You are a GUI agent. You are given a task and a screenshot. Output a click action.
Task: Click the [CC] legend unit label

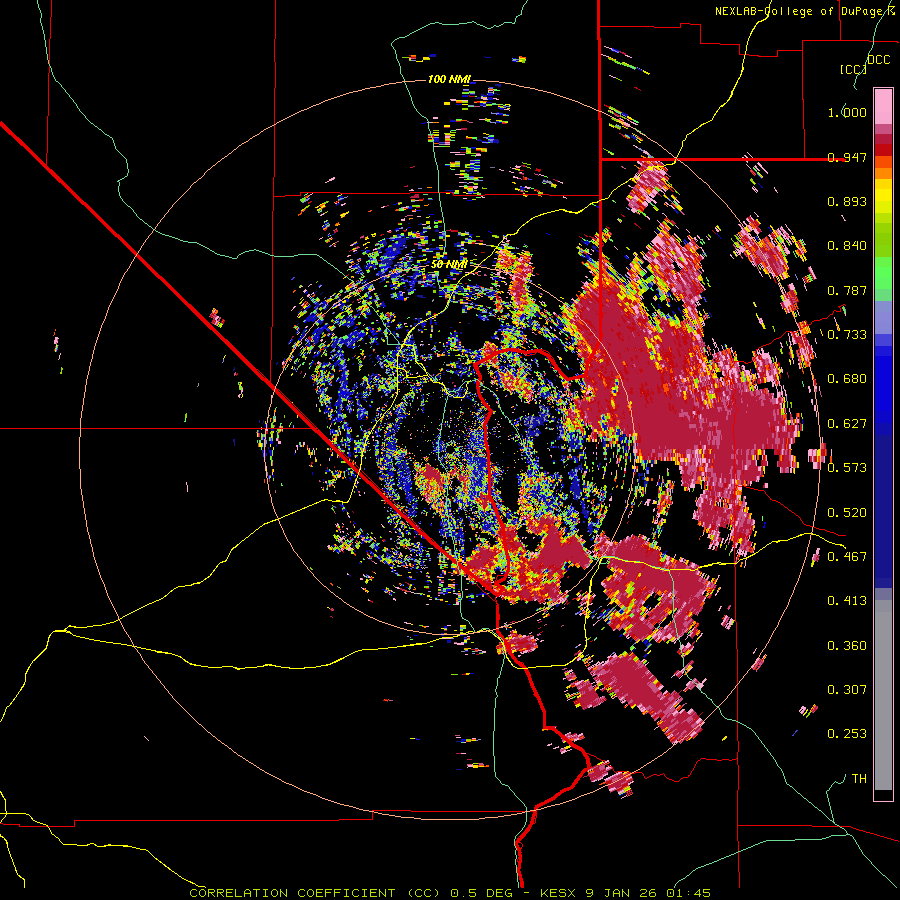click(854, 69)
